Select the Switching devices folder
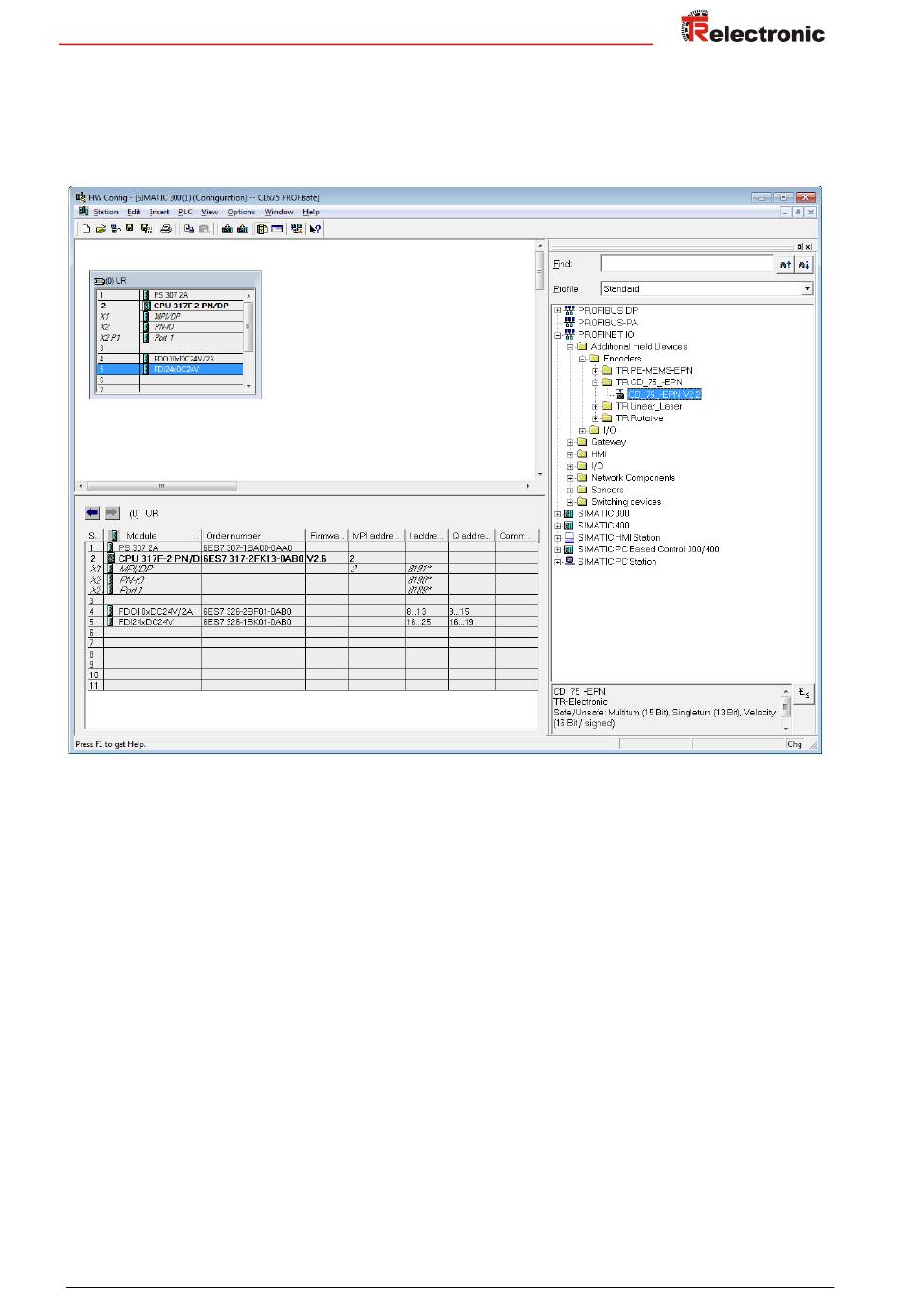 626,502
